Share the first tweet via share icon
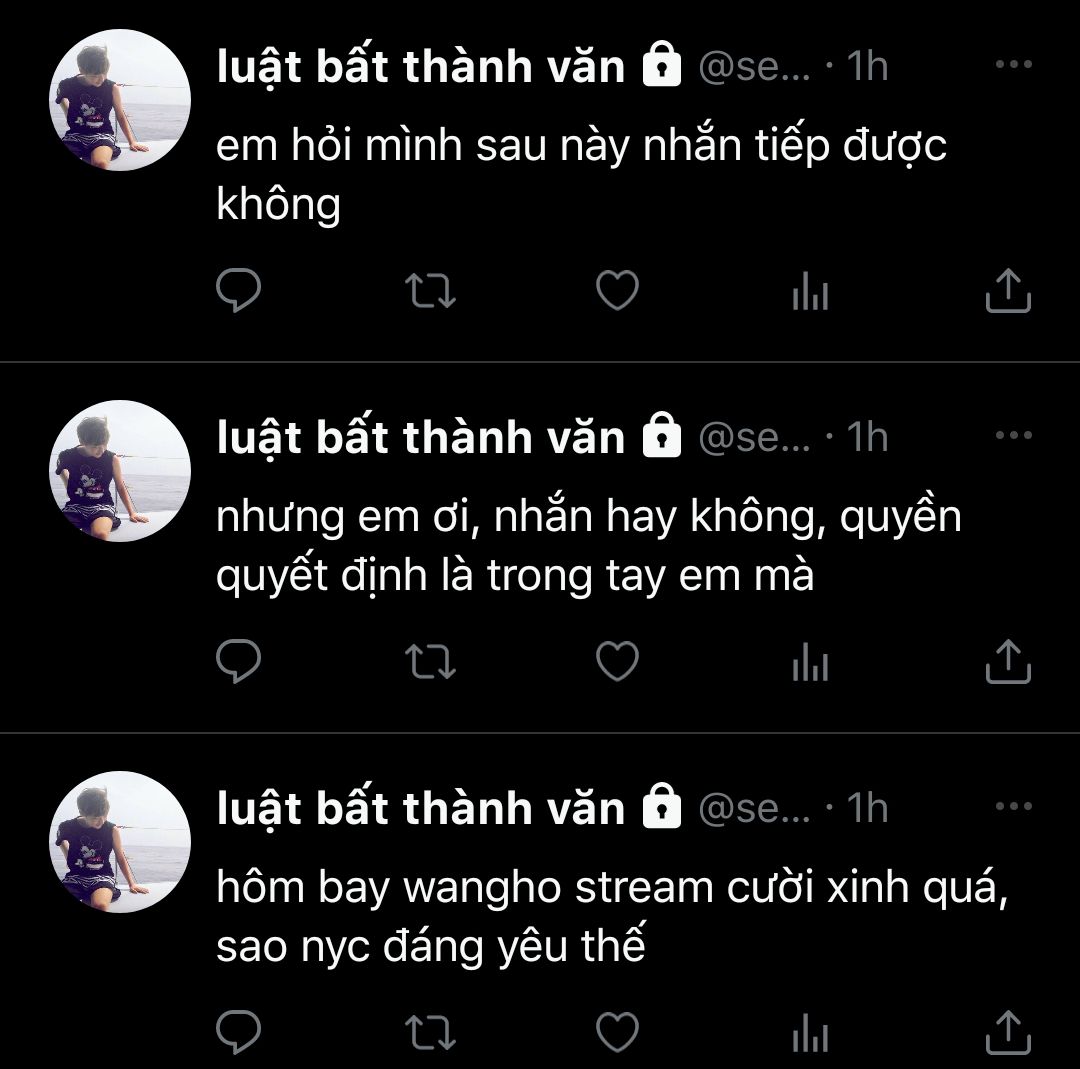Screen dimensions: 1080x1069 point(1008,290)
